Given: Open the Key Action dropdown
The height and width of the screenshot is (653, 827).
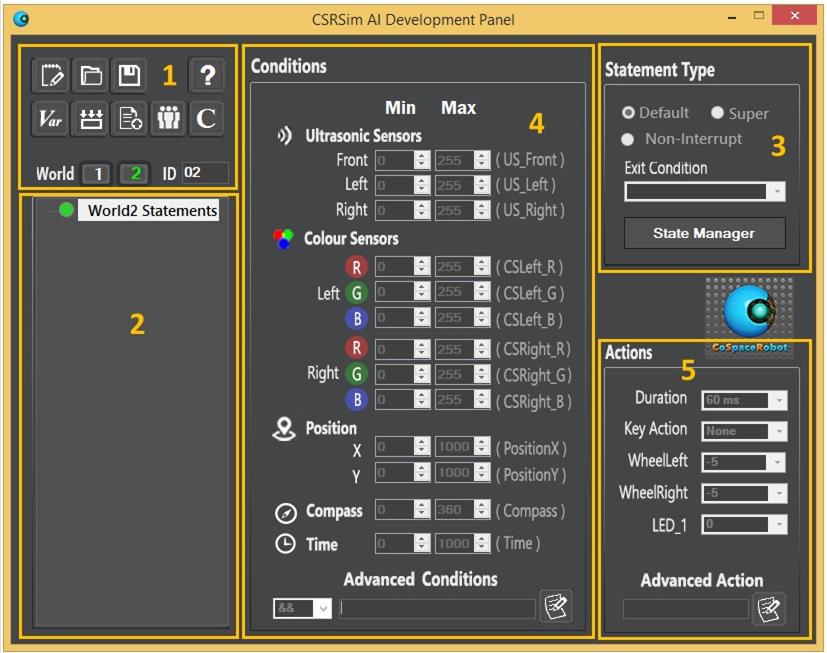Looking at the screenshot, I should tap(779, 431).
